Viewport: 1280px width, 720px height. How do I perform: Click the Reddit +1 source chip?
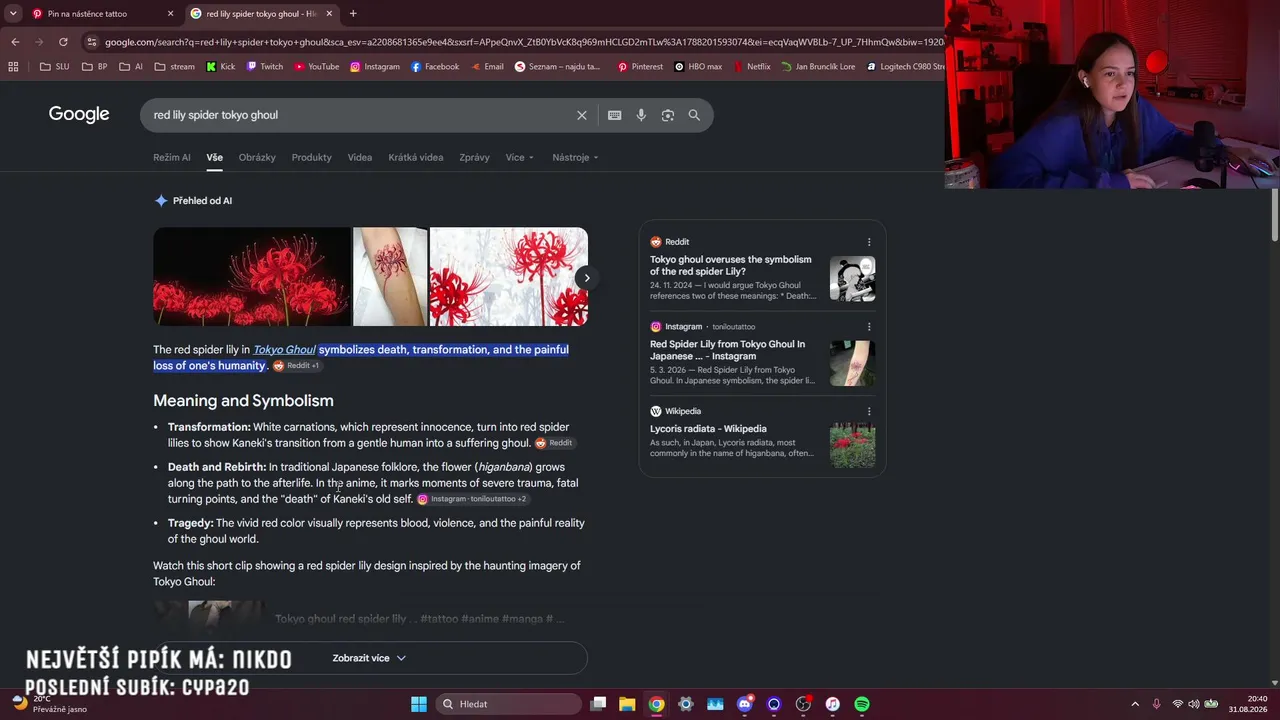tap(296, 366)
